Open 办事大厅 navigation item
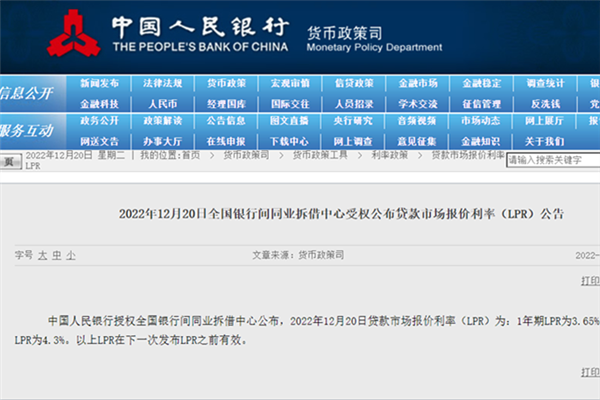 (163, 141)
